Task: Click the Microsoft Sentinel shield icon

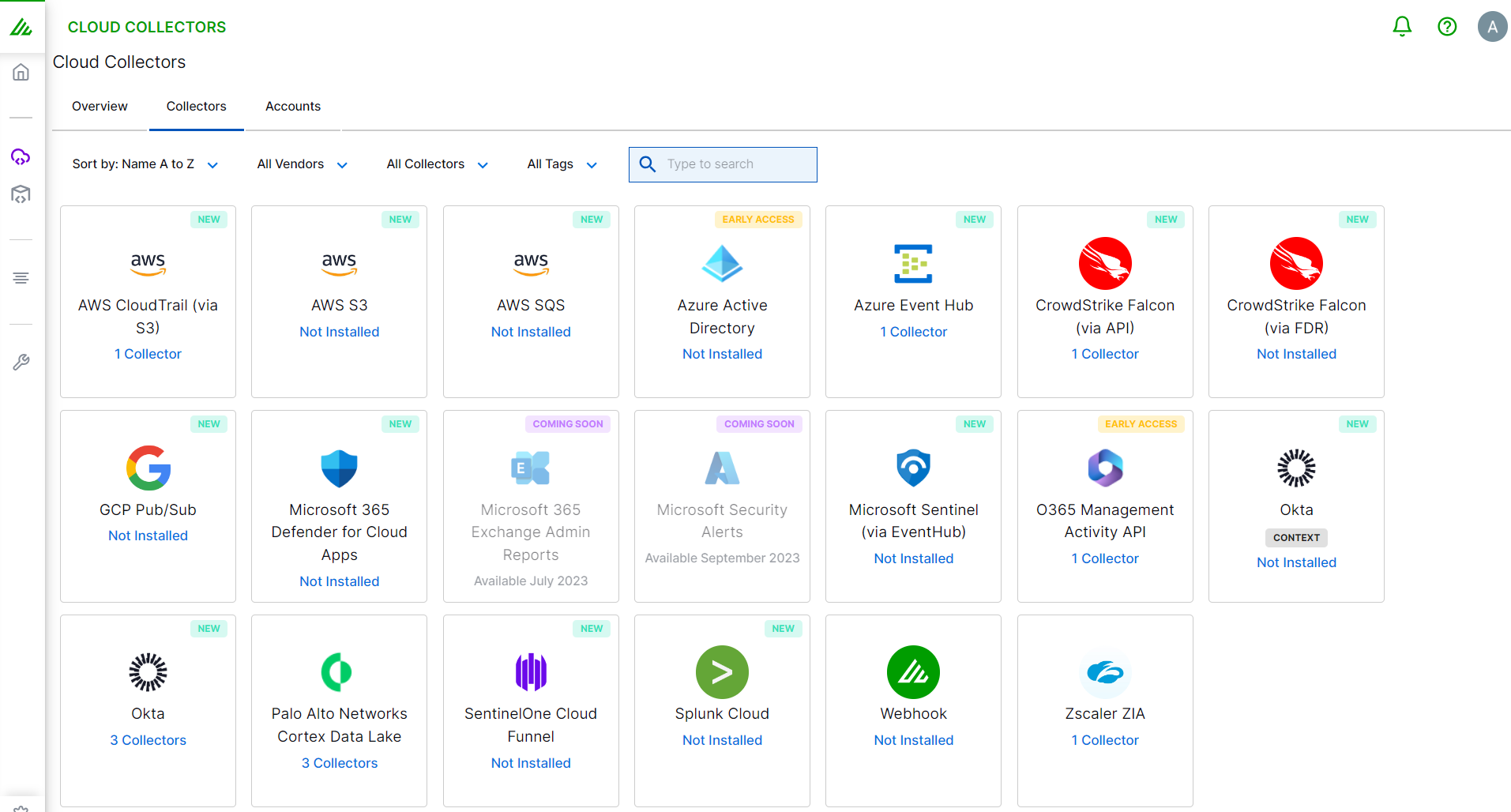Action: 913,468
